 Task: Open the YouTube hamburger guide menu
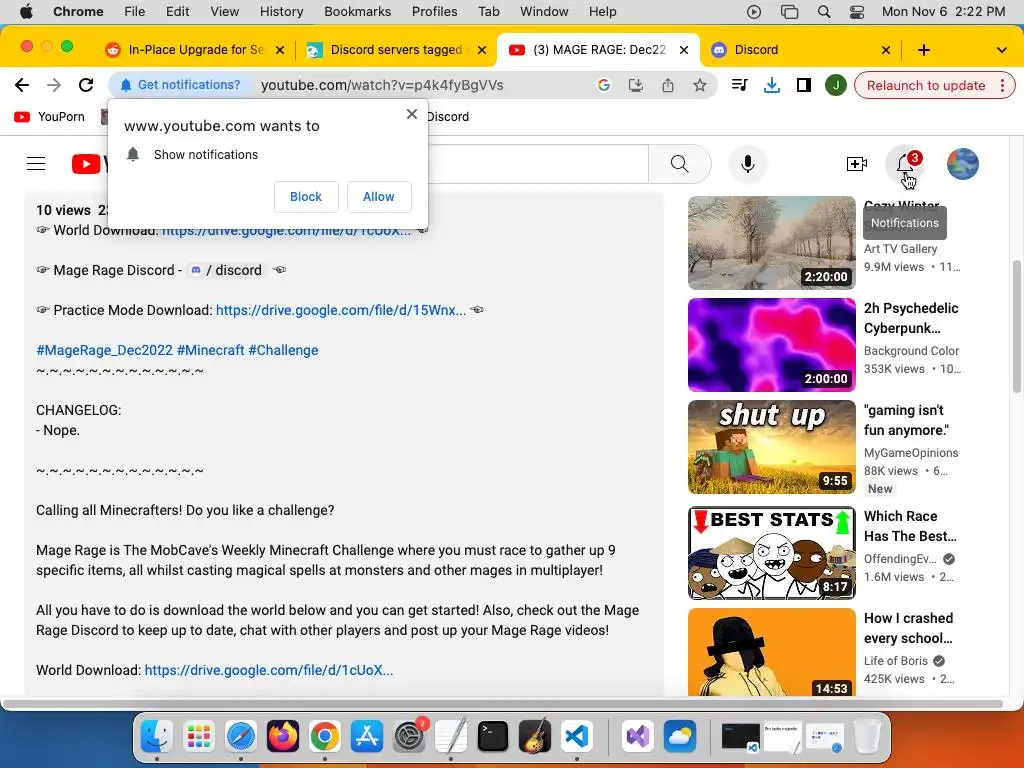pyautogui.click(x=36, y=164)
